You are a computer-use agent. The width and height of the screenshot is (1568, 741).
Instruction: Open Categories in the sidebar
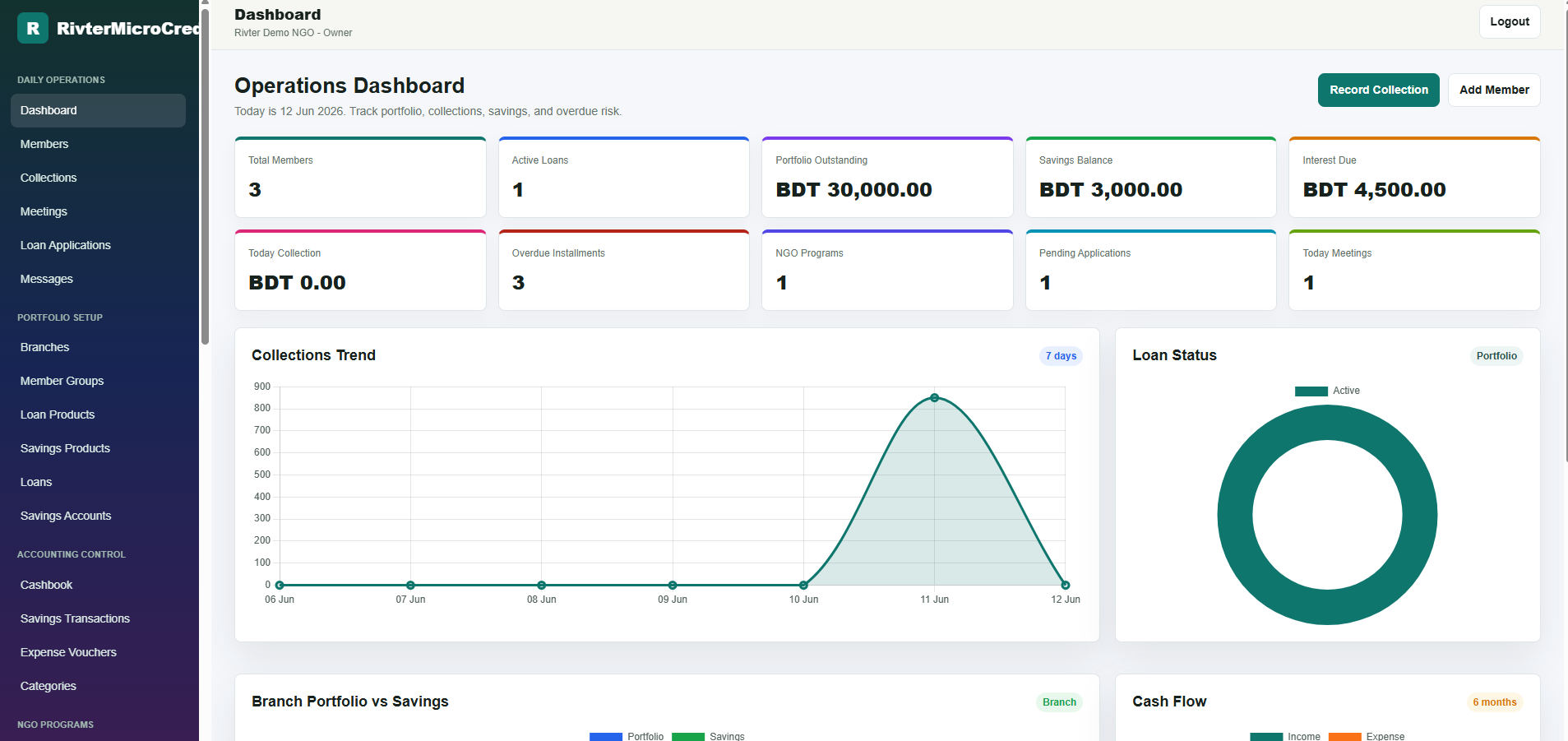[x=98, y=686]
